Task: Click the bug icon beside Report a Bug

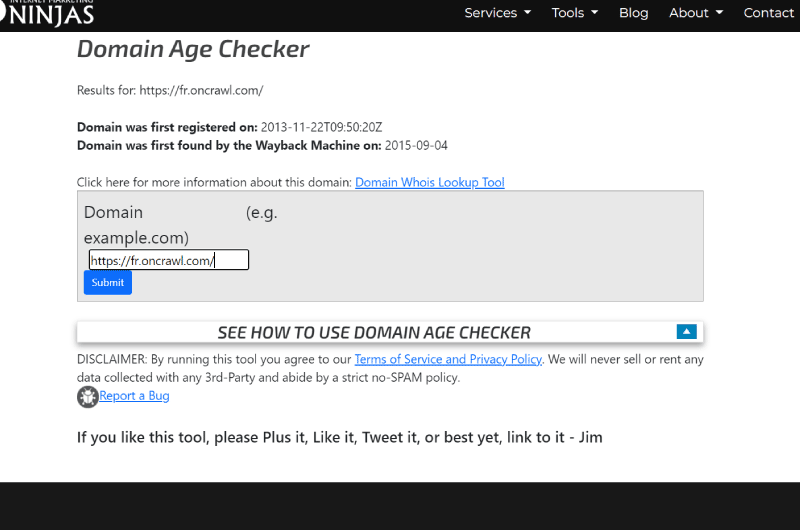Action: point(88,397)
